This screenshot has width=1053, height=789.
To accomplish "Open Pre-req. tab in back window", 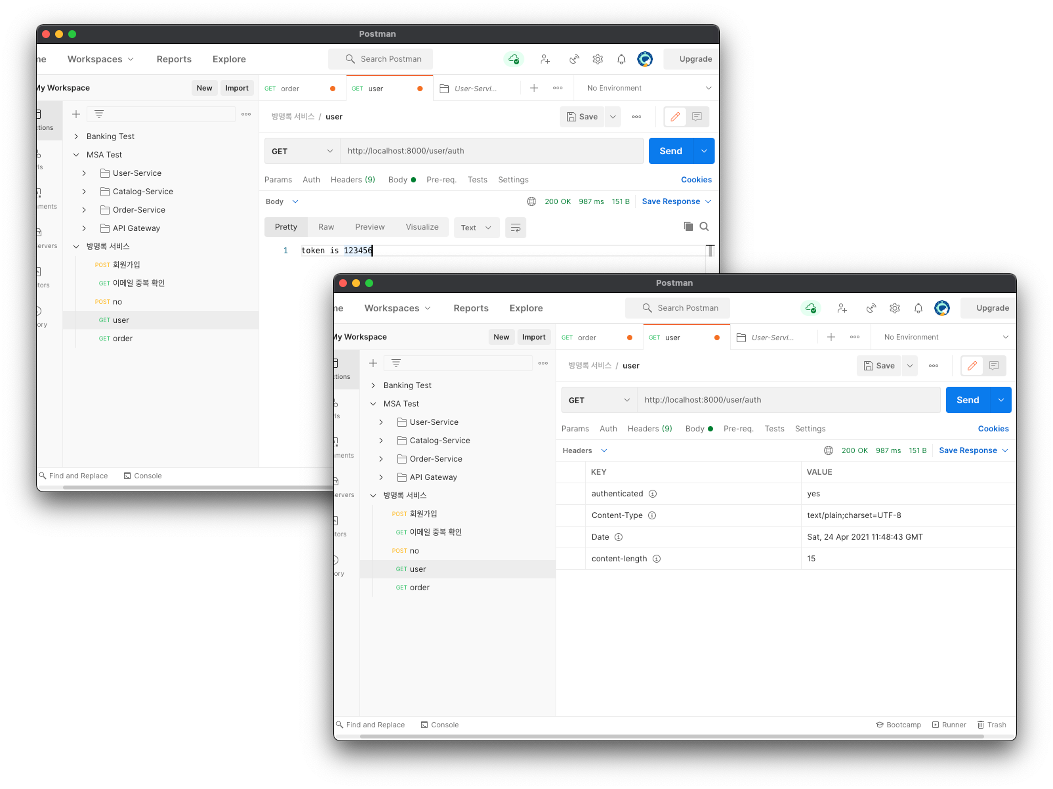I will point(441,180).
